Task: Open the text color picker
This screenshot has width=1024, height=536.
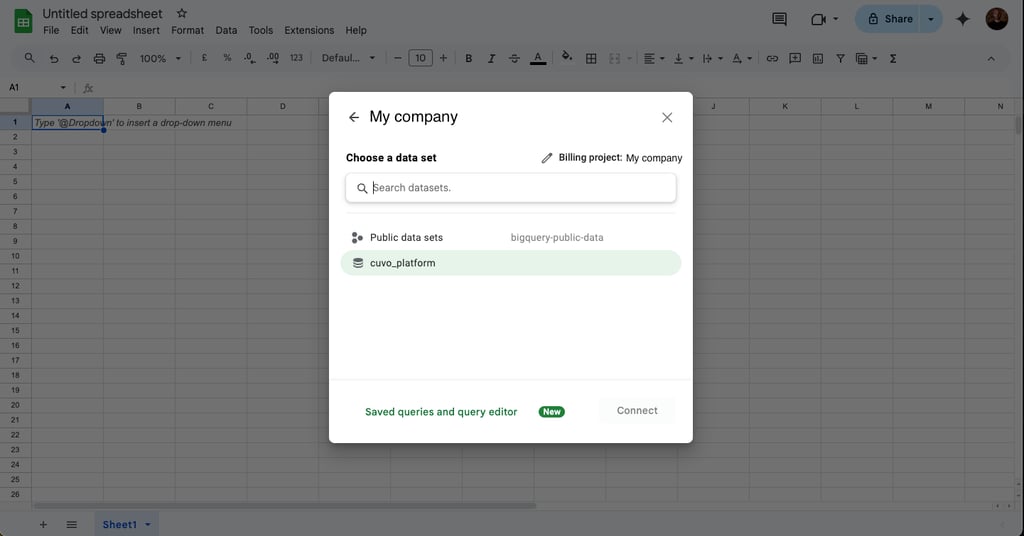Action: pyautogui.click(x=537, y=59)
